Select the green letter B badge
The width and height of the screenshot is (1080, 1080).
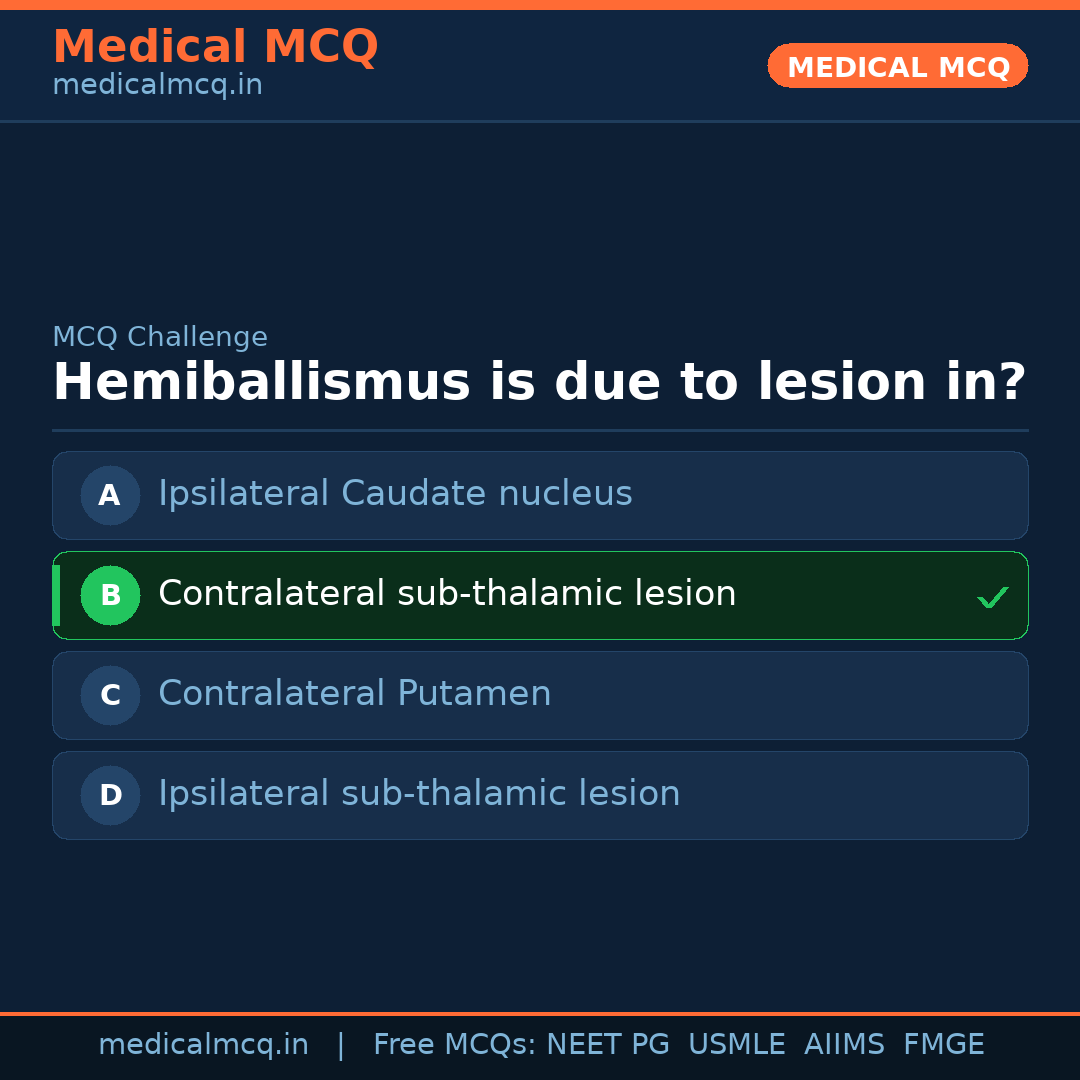[x=110, y=595]
